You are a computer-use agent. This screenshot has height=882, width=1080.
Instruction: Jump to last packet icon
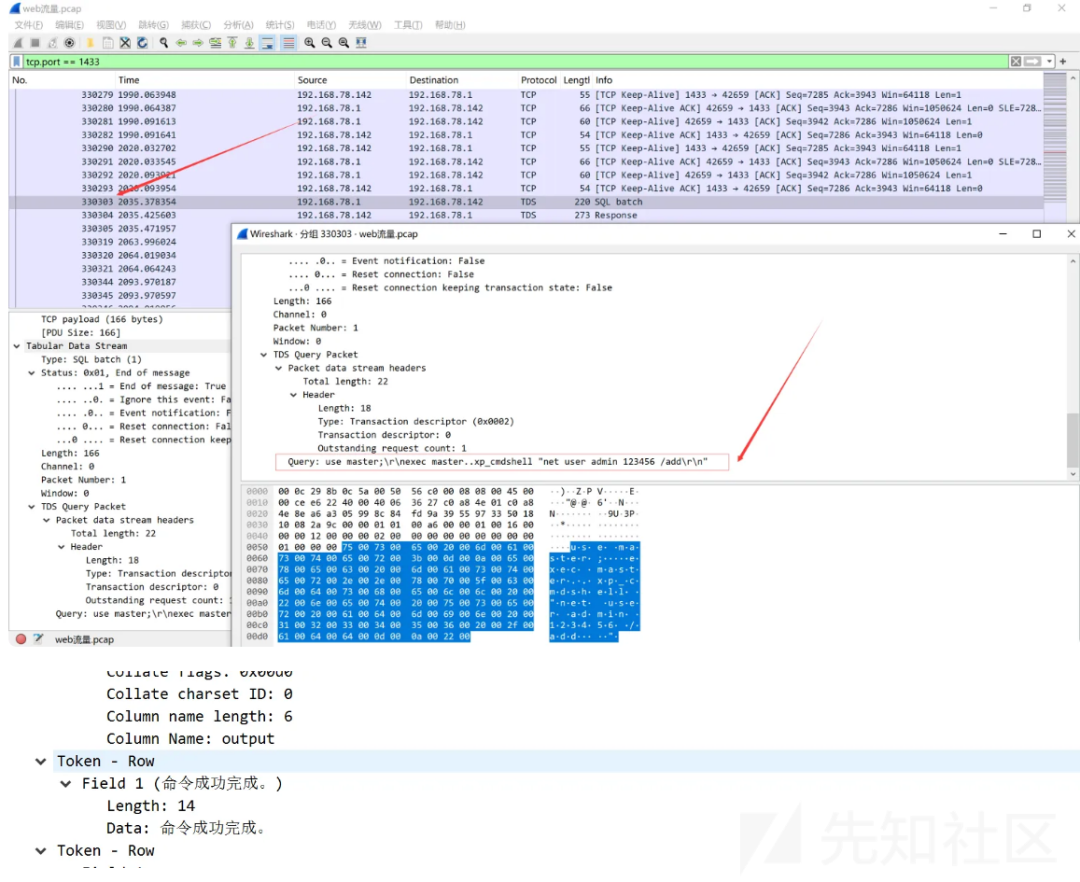(x=249, y=43)
